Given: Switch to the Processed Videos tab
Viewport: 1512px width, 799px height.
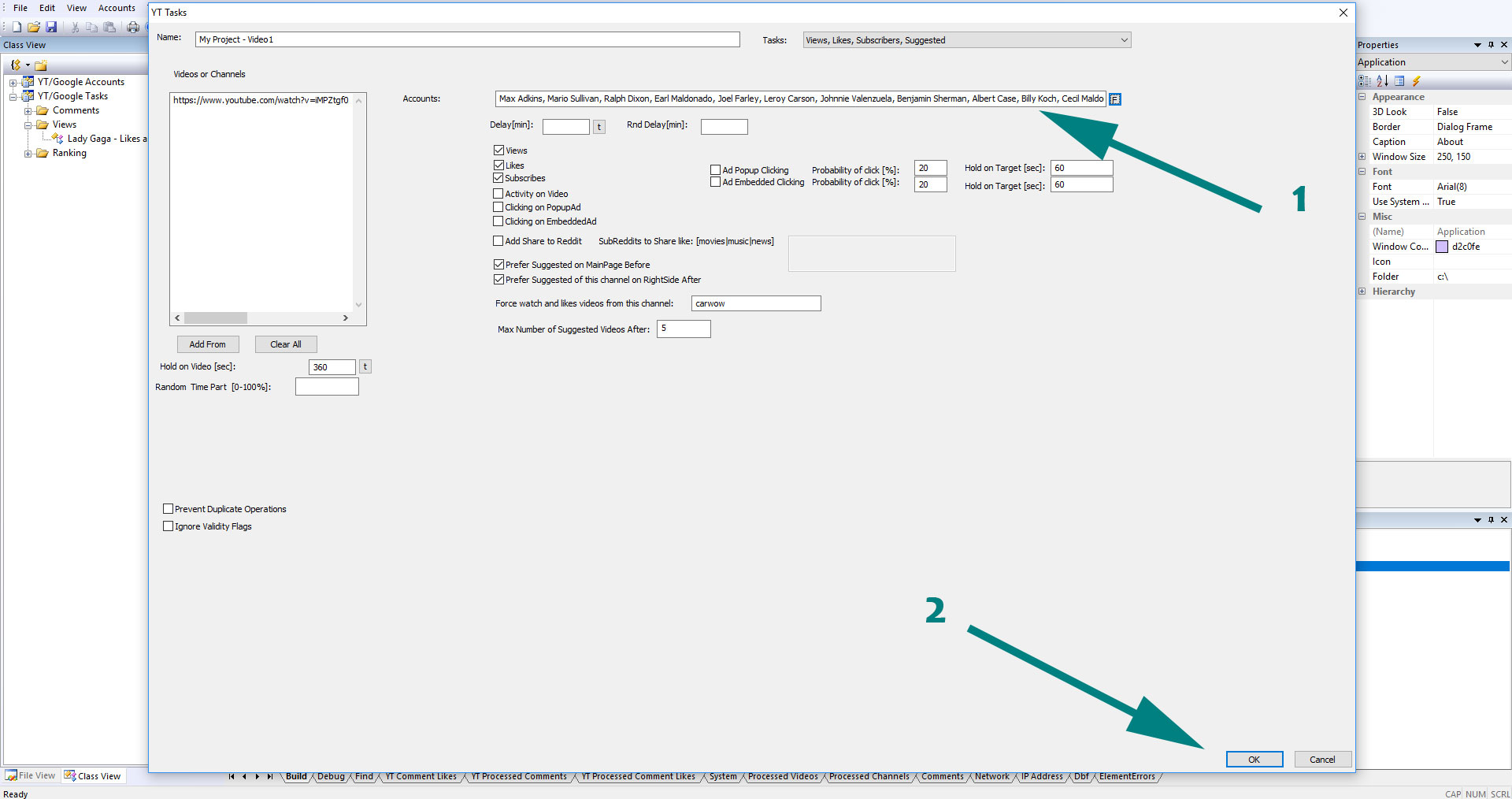Looking at the screenshot, I should pos(782,777).
